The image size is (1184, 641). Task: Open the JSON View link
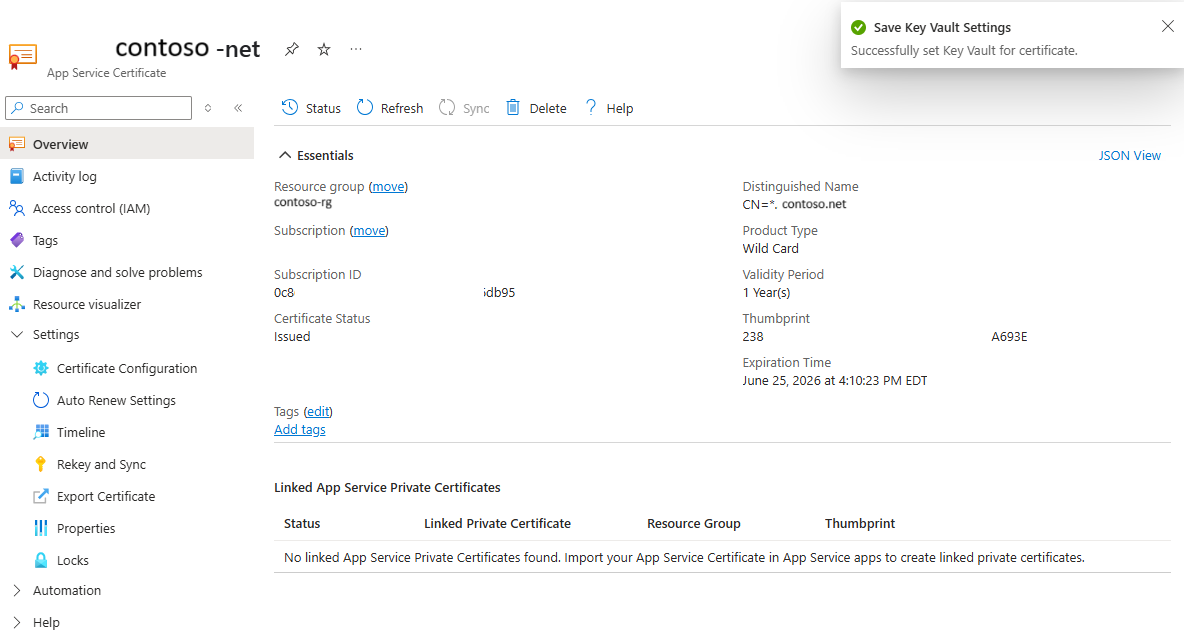click(1129, 155)
